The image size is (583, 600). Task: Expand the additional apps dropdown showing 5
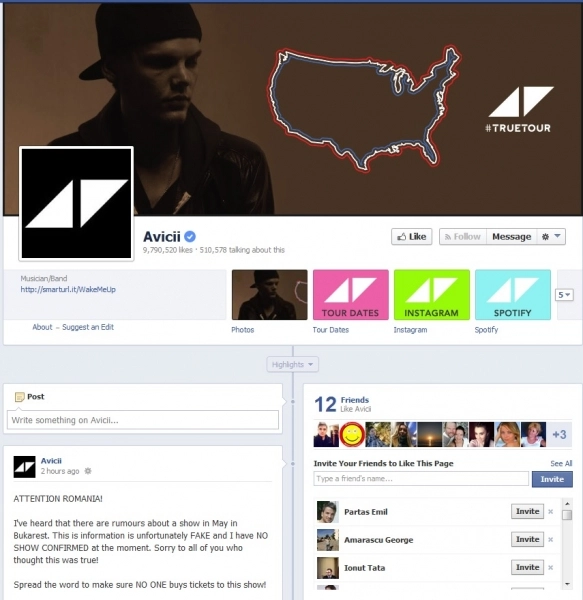tap(564, 295)
